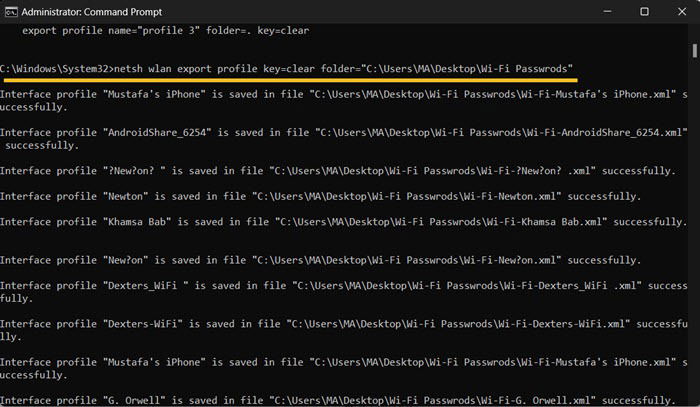Image resolution: width=700 pixels, height=407 pixels.
Task: Close the Administrator Command Prompt window
Action: [x=682, y=12]
